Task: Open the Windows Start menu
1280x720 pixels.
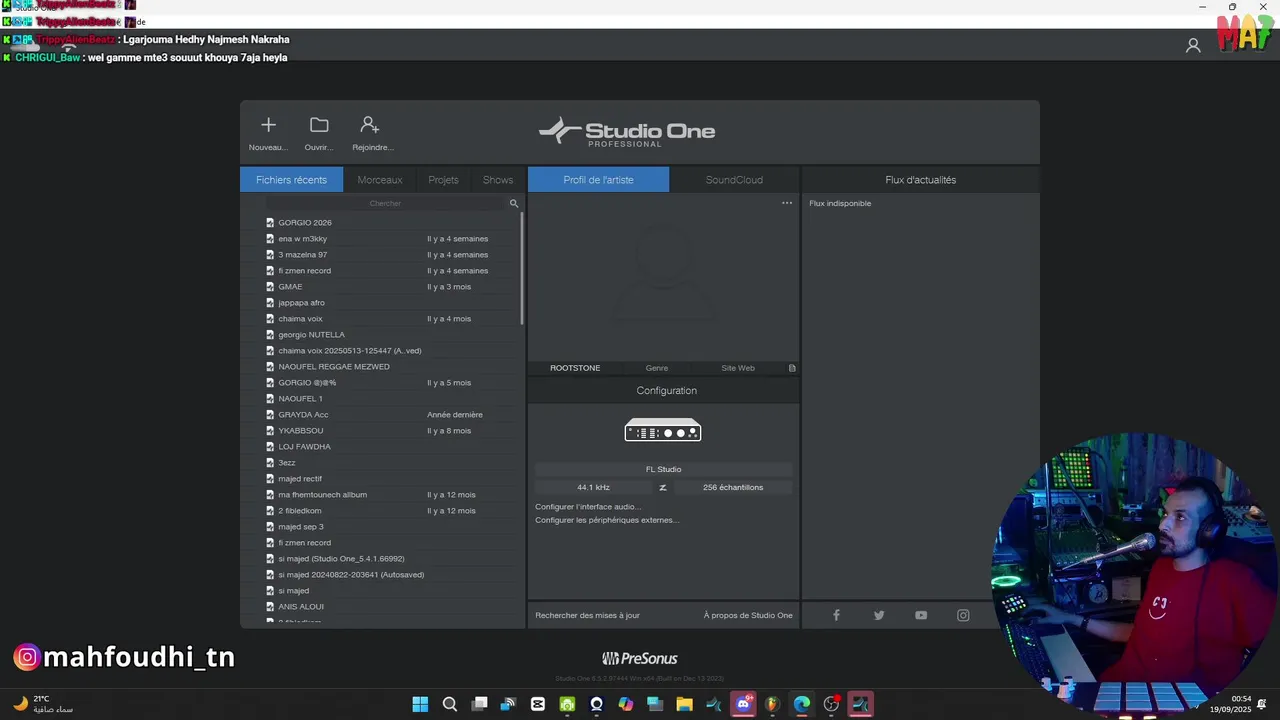Action: [x=420, y=704]
